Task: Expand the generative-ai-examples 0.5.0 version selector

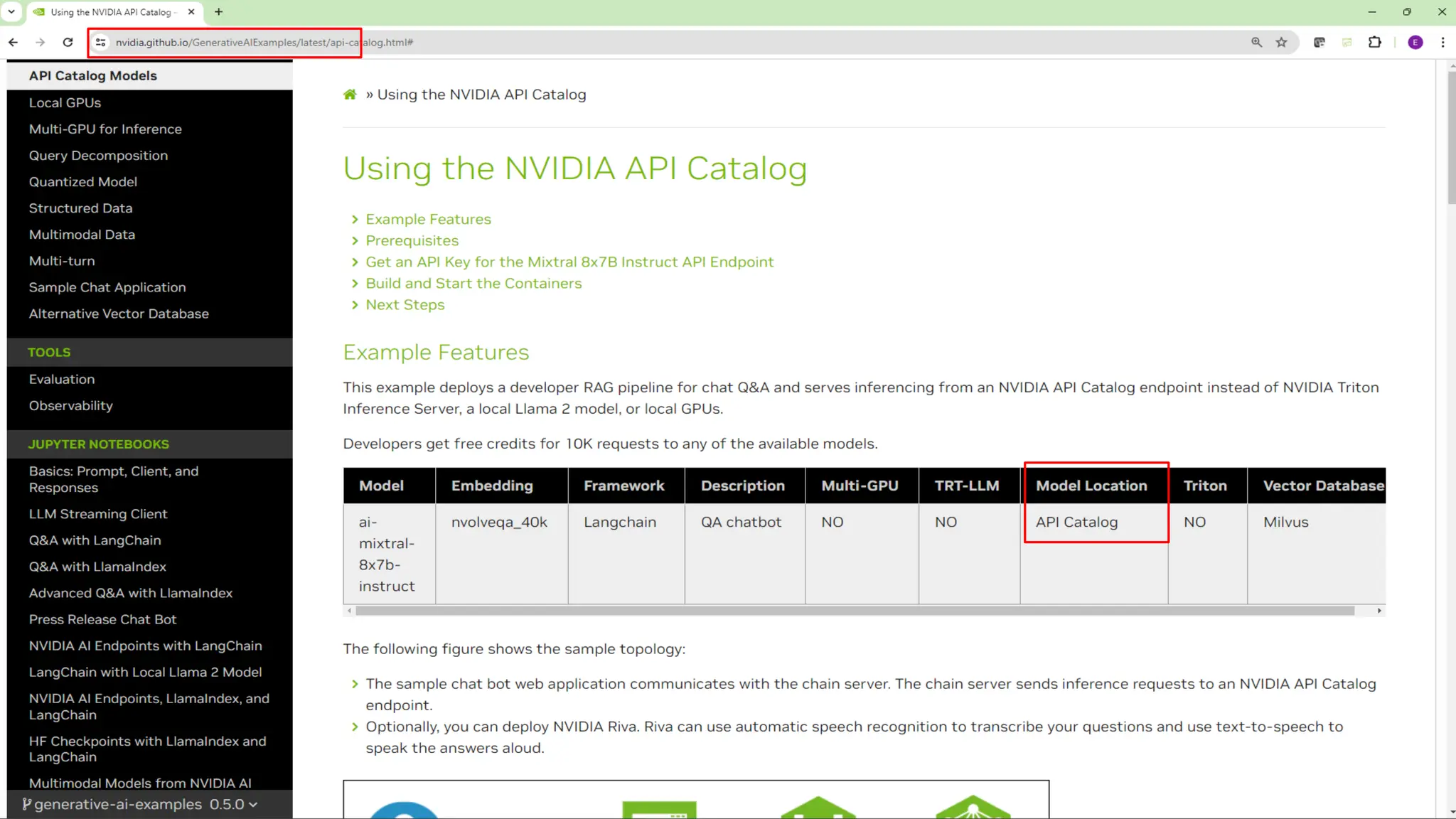Action: coord(140,804)
